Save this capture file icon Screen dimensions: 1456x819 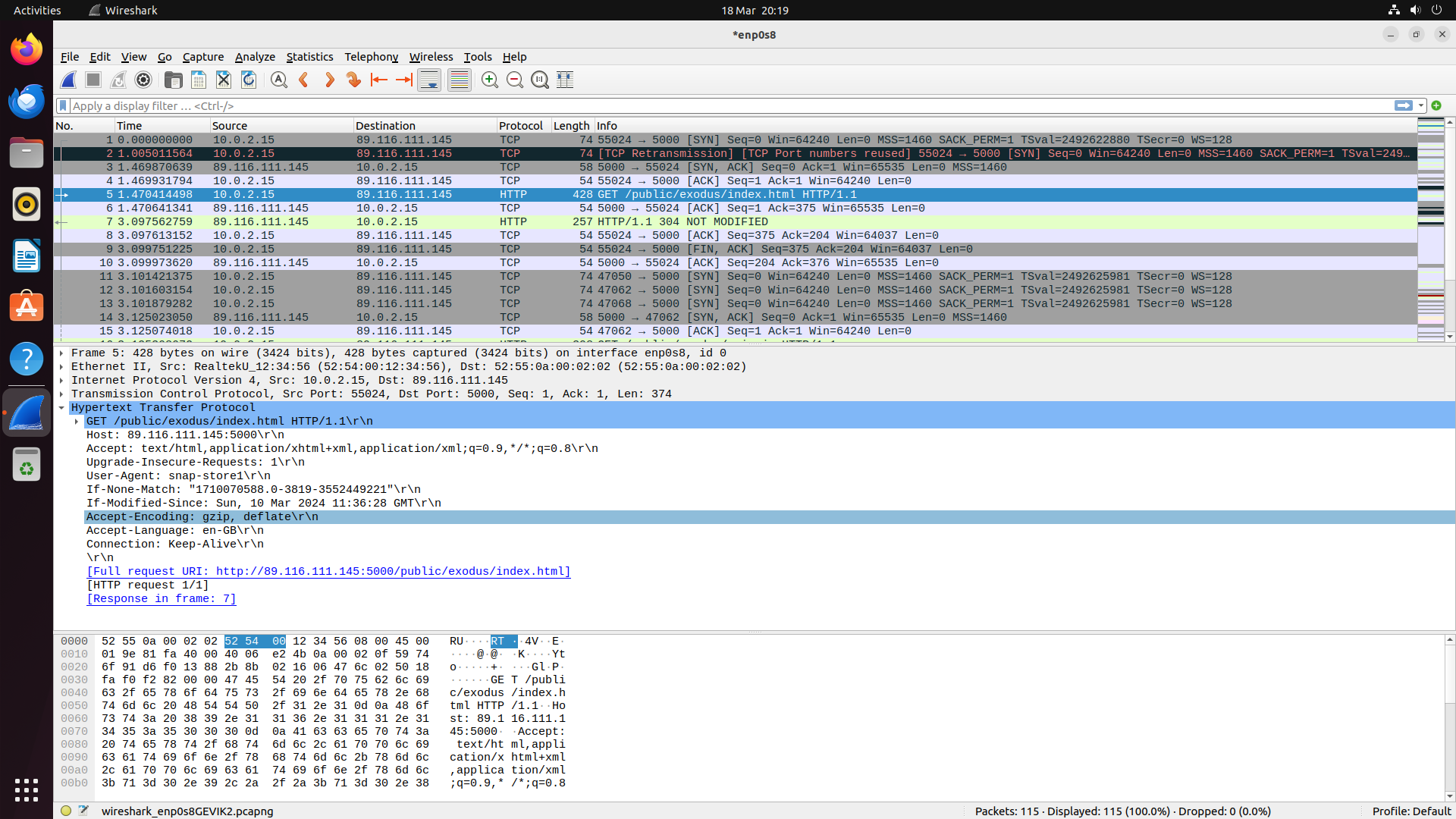(x=199, y=80)
